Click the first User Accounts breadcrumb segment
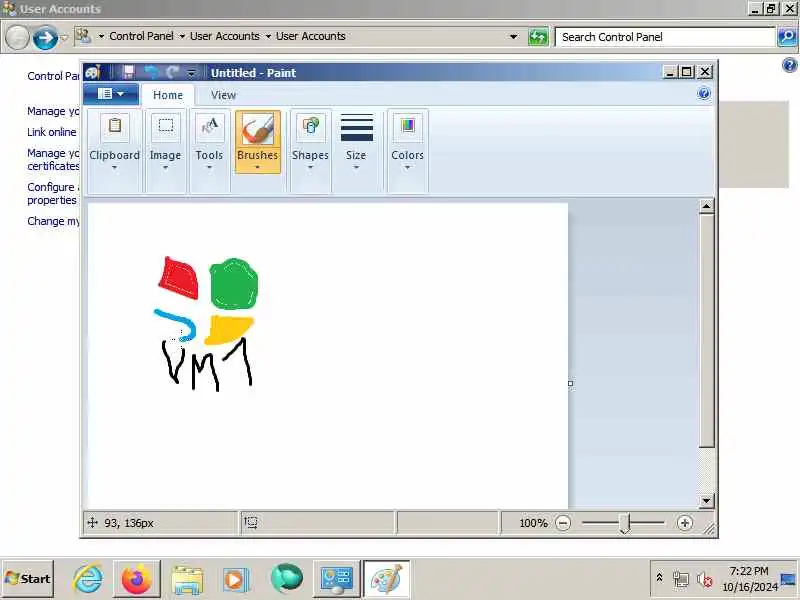 pos(224,36)
